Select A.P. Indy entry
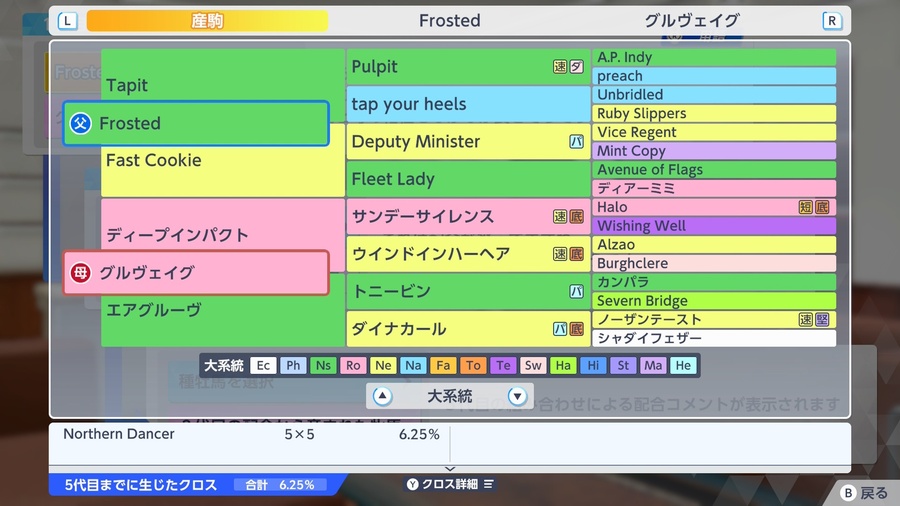 (x=714, y=57)
